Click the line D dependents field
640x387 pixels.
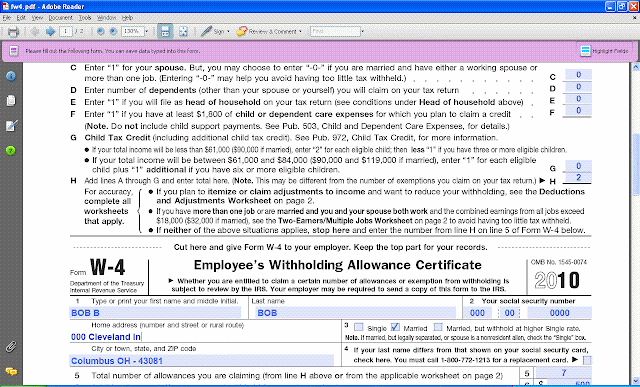578,87
